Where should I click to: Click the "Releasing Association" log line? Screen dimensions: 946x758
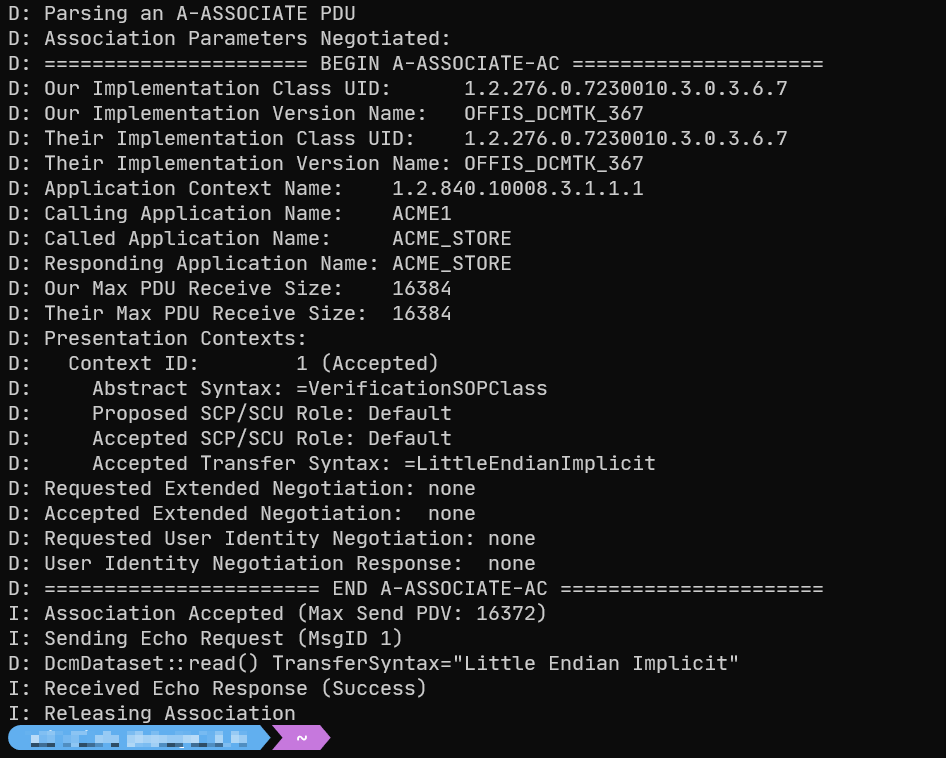coord(169,714)
